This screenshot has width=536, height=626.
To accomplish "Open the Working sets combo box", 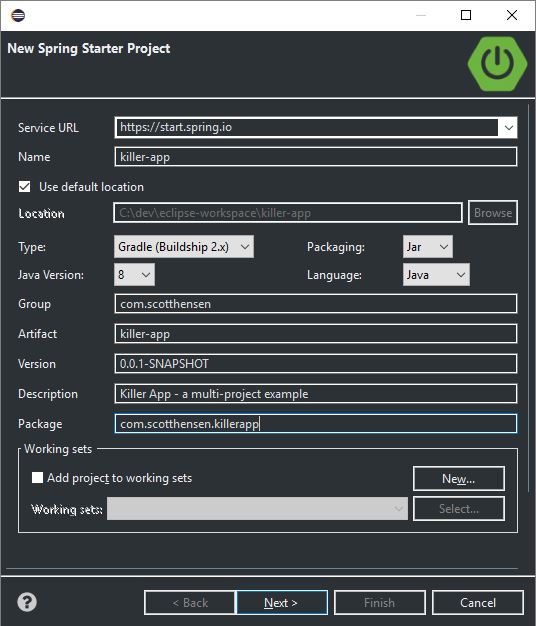I will pos(257,509).
